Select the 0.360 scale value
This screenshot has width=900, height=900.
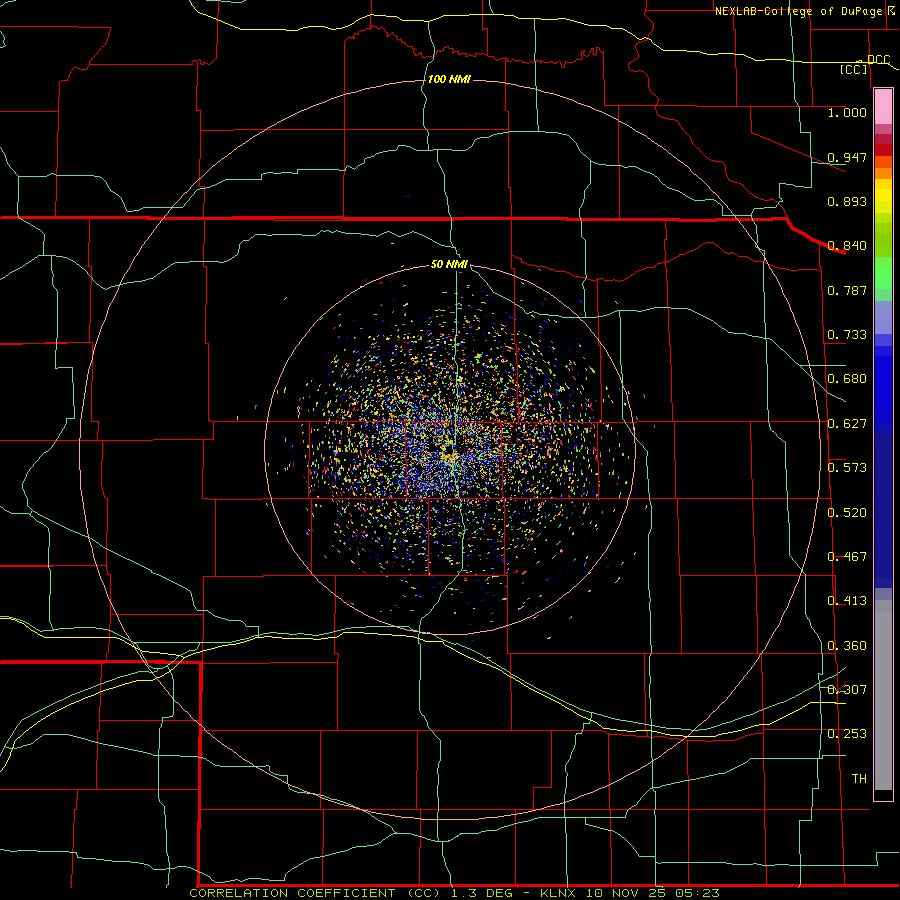[847, 646]
